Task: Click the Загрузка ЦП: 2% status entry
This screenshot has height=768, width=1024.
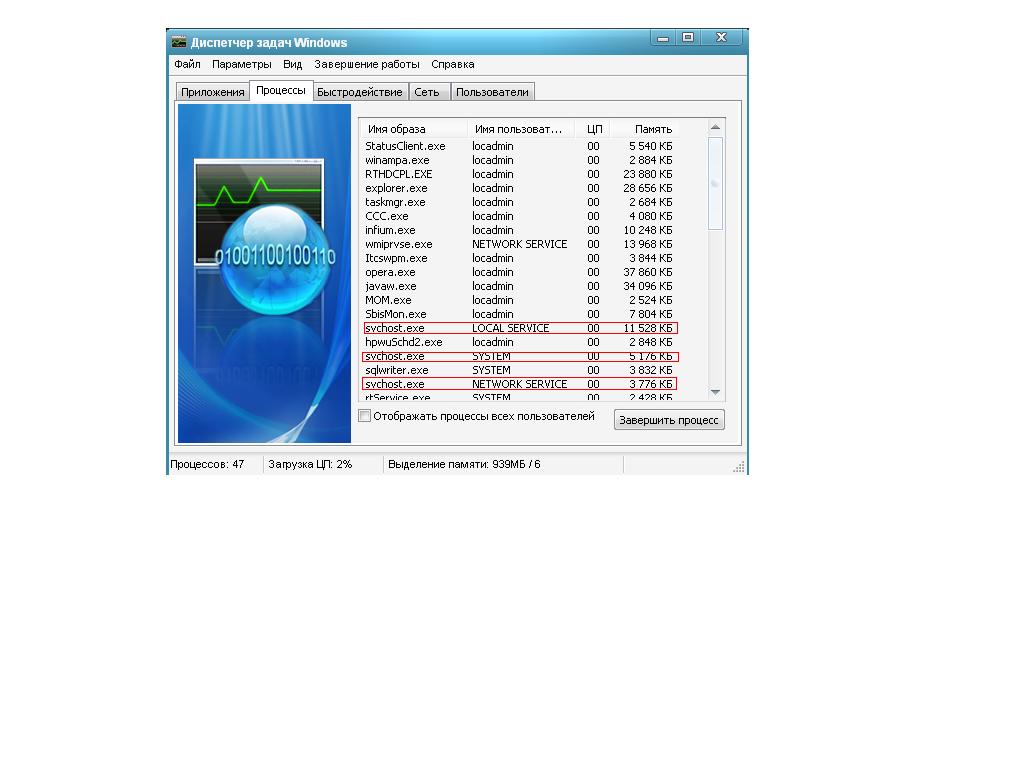Action: tap(310, 464)
